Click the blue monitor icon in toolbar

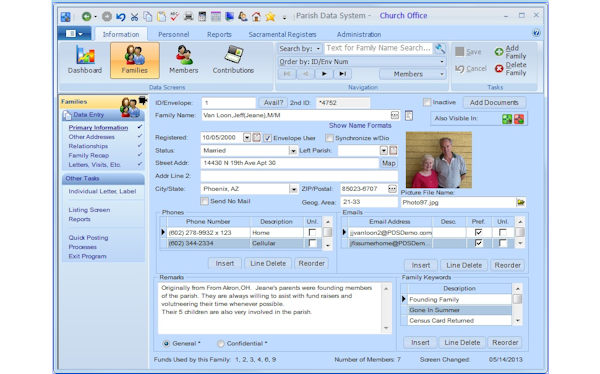coord(229,16)
